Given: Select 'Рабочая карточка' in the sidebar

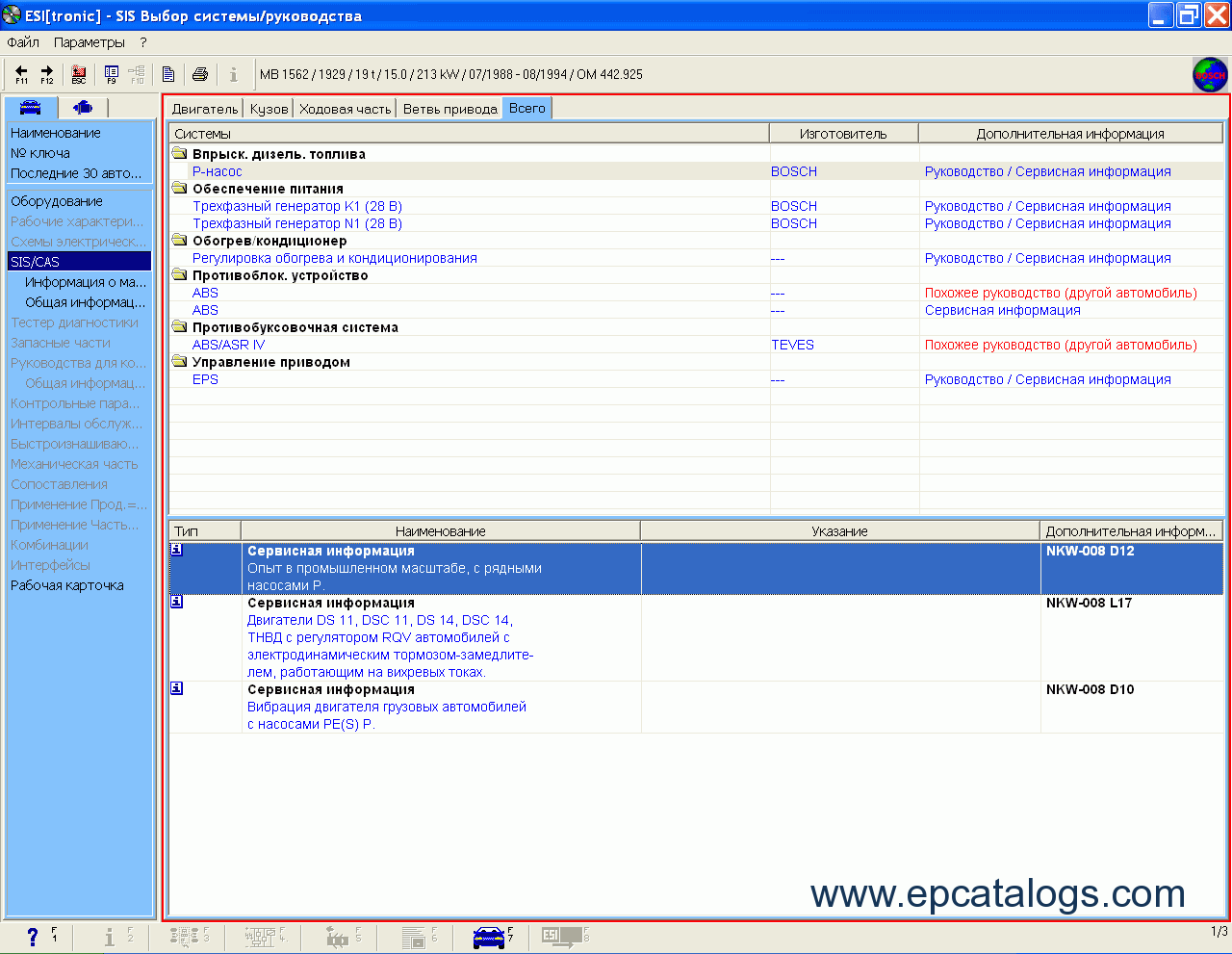Looking at the screenshot, I should [67, 585].
